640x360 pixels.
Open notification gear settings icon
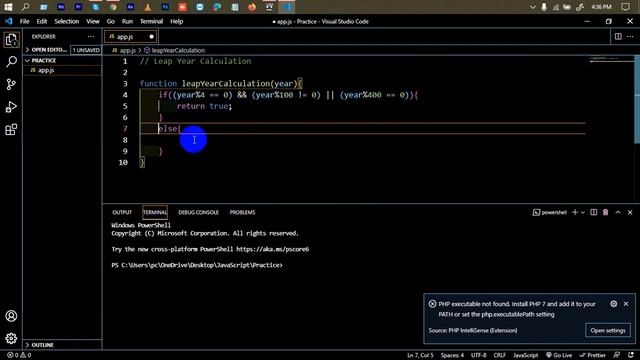(613, 304)
